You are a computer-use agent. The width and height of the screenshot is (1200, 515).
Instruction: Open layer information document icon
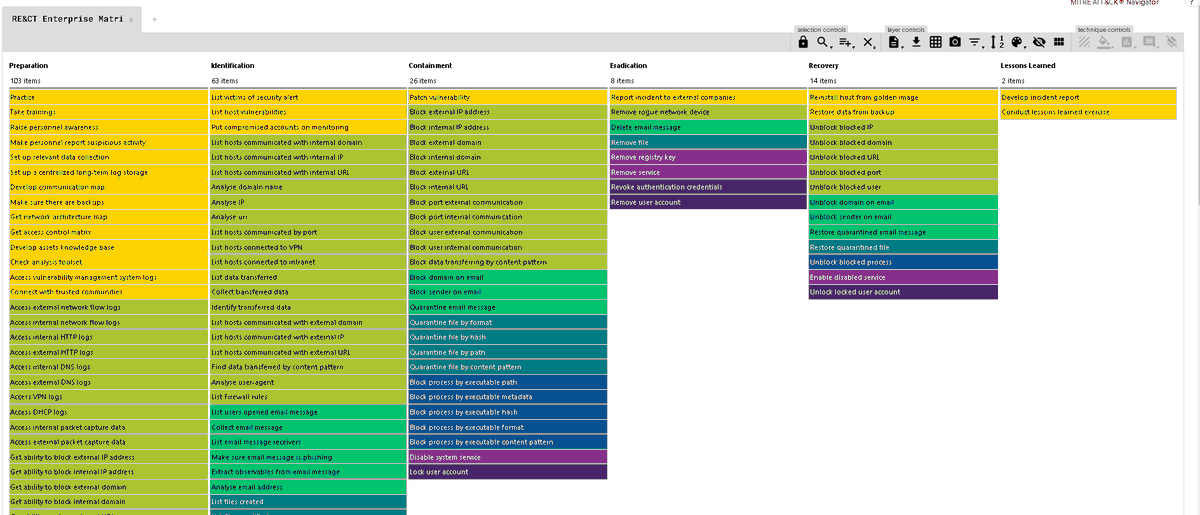point(895,42)
